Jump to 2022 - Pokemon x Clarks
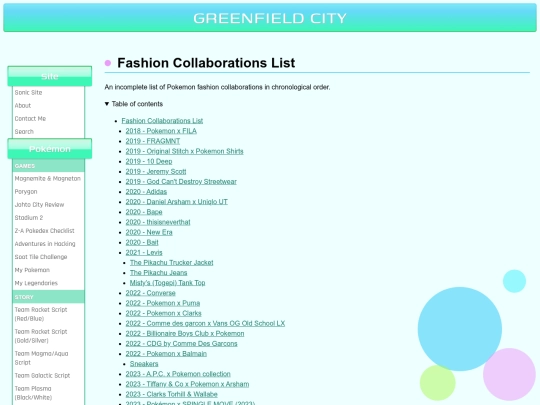The width and height of the screenshot is (540, 405). coord(164,313)
